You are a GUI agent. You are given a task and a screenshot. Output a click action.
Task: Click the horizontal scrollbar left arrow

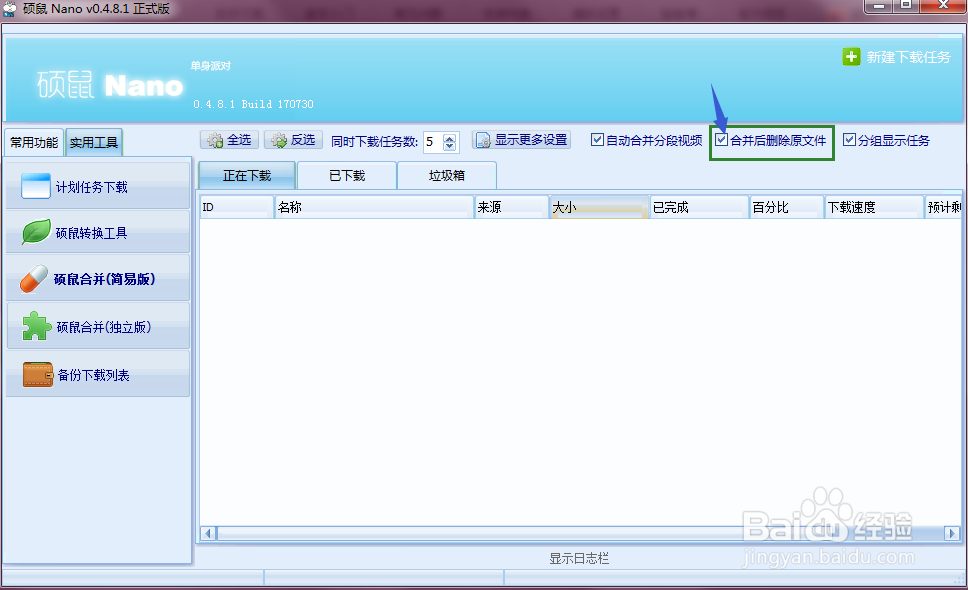click(x=209, y=533)
